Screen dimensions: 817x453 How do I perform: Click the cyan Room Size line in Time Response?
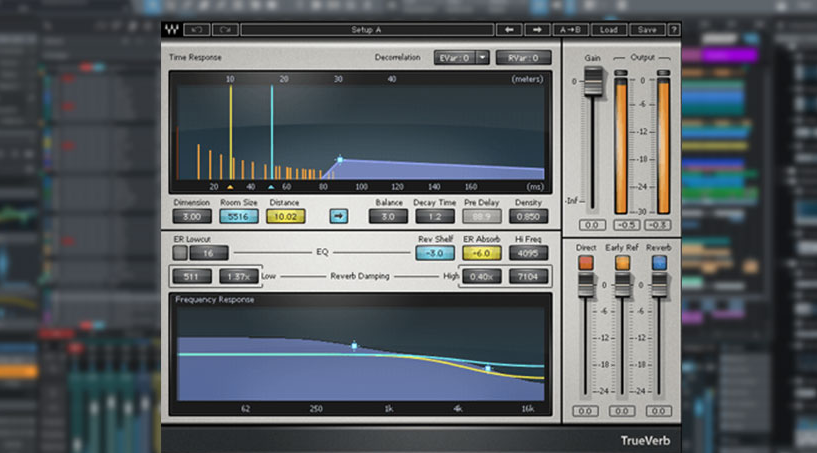pyautogui.click(x=271, y=133)
